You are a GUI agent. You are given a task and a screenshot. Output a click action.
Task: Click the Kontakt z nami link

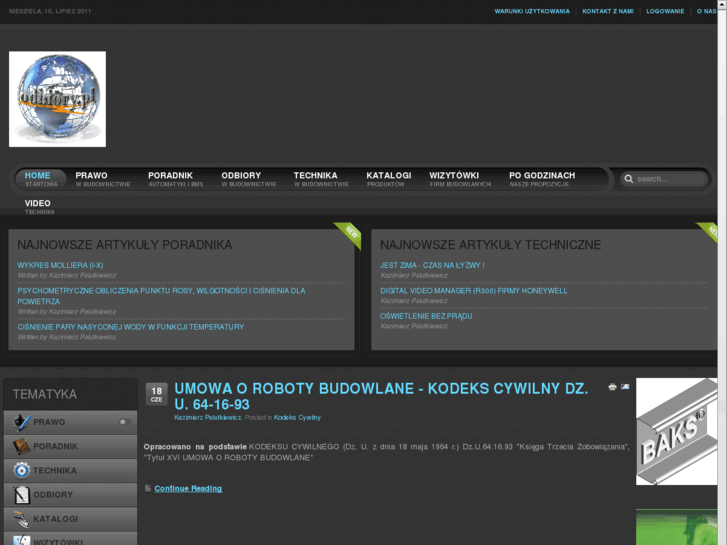pos(608,11)
